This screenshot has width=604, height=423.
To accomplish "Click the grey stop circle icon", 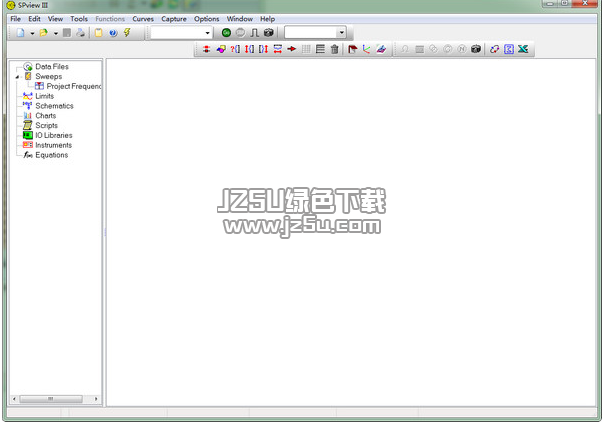I will point(240,33).
